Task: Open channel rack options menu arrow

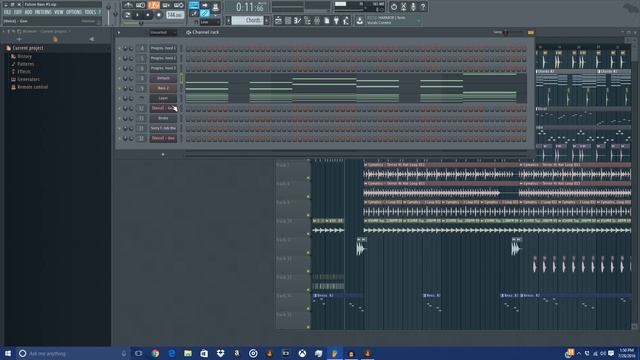Action: click(119, 33)
